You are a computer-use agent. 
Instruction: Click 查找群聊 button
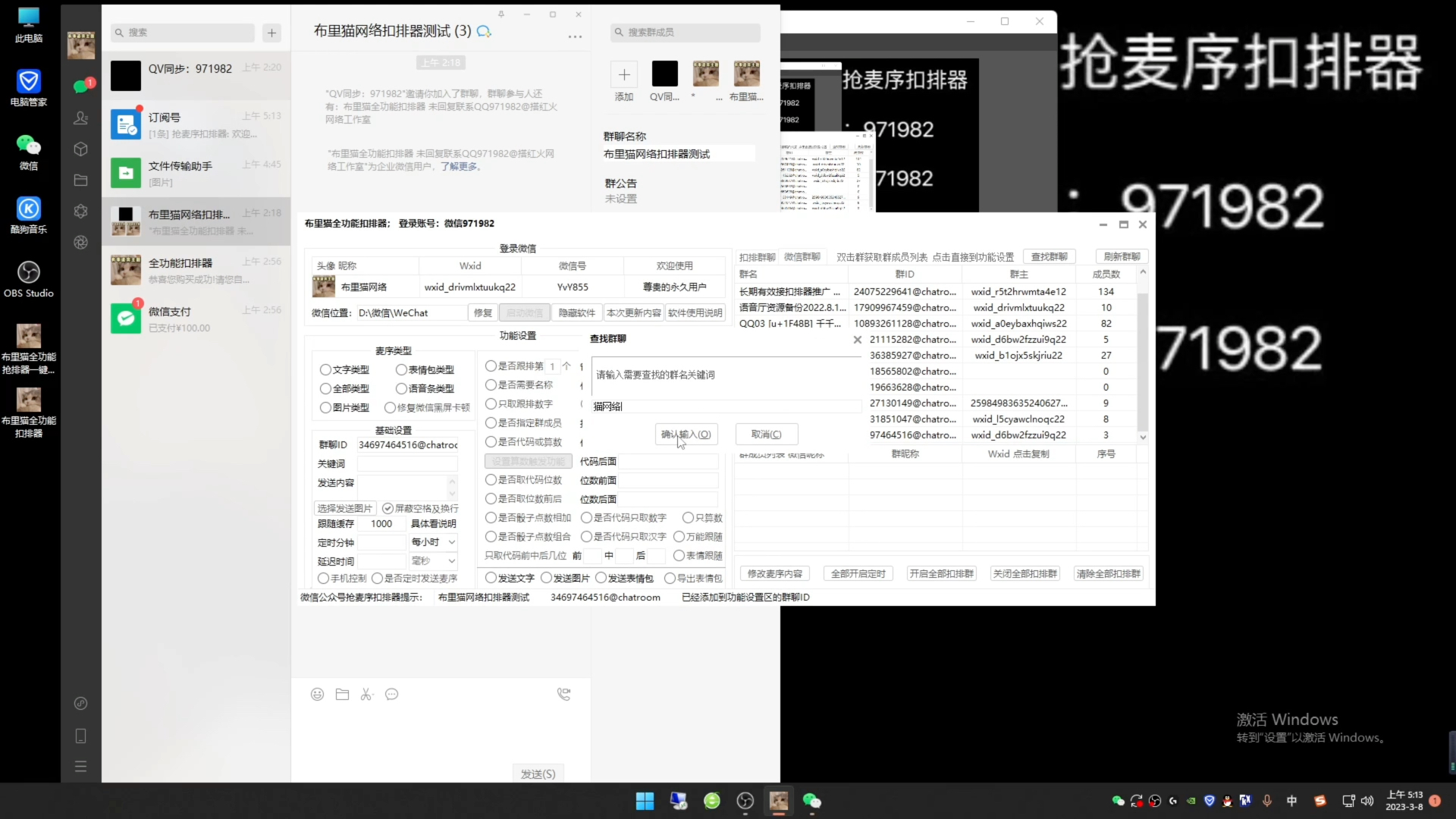click(x=1049, y=257)
